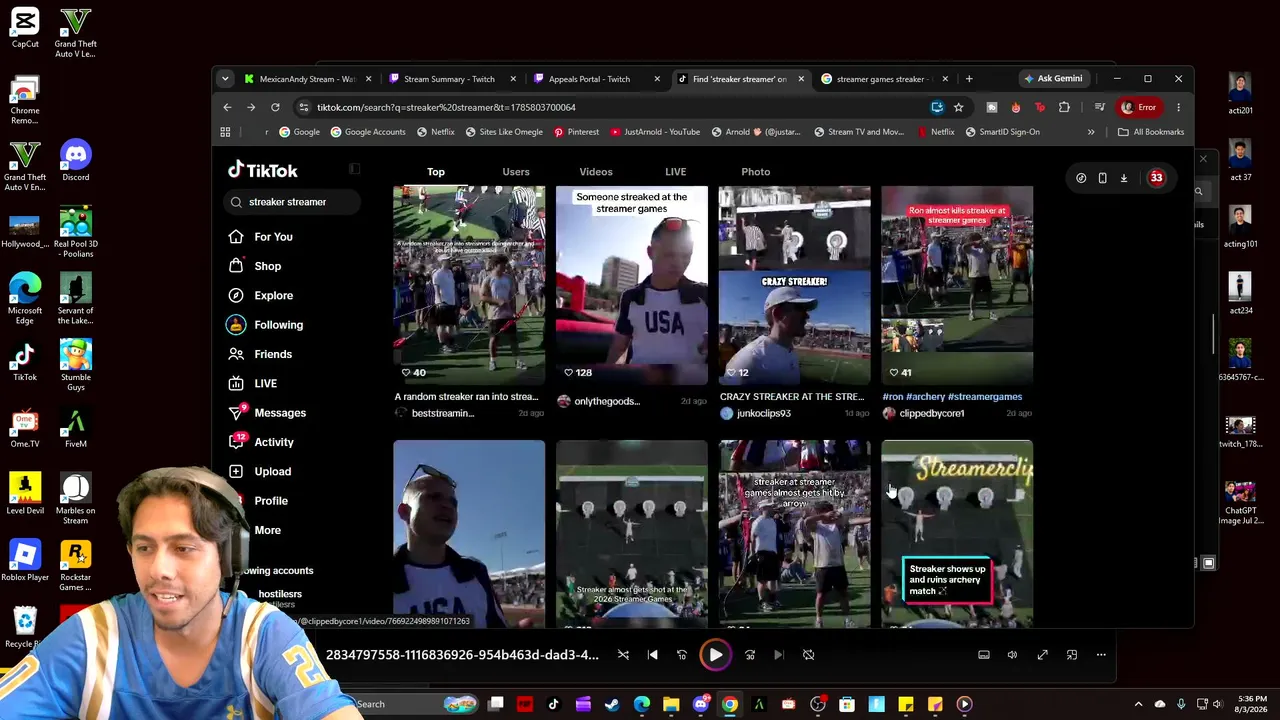Toggle mini player view

tap(1072, 655)
